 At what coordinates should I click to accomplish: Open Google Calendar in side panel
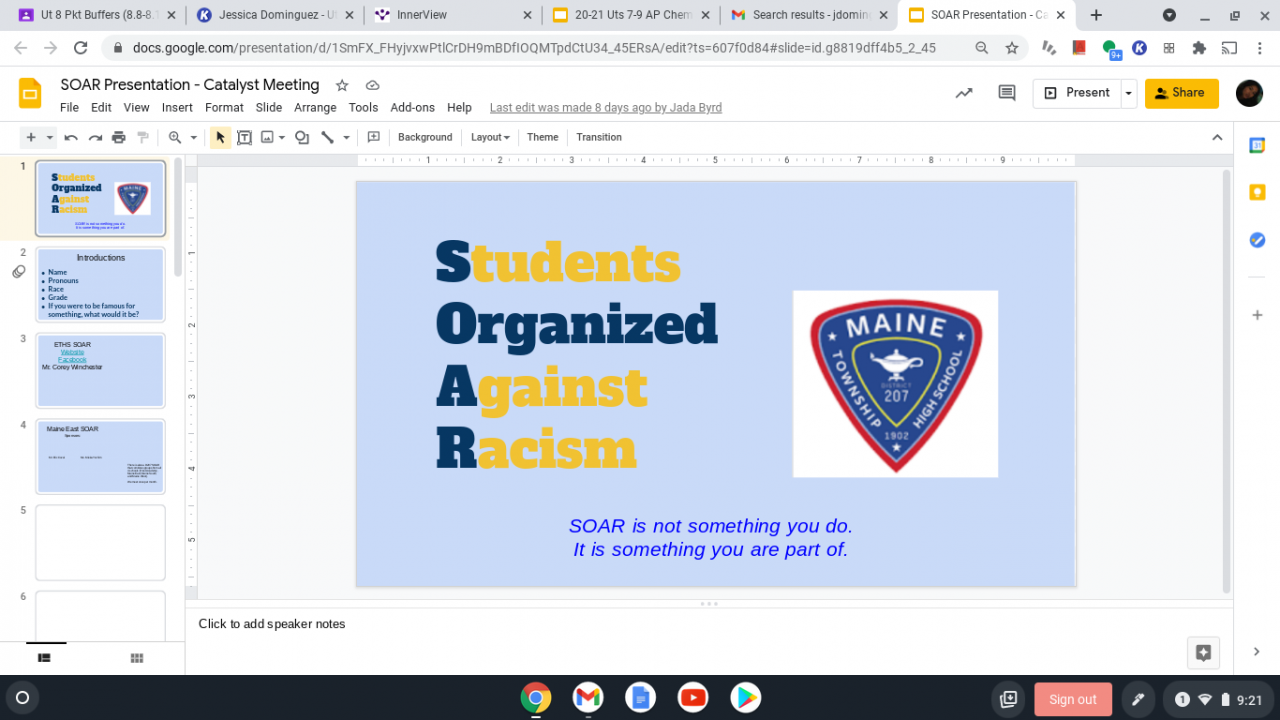[1257, 145]
